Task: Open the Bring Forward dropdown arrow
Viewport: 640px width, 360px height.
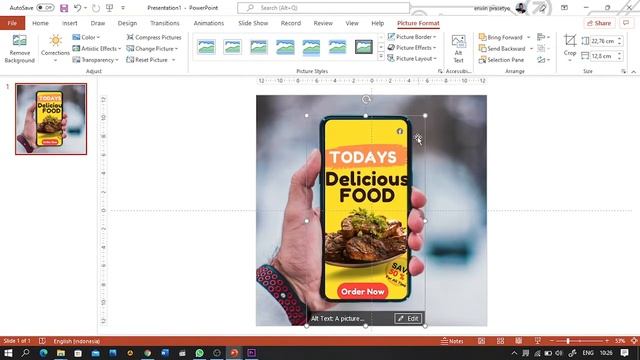Action: click(x=529, y=37)
